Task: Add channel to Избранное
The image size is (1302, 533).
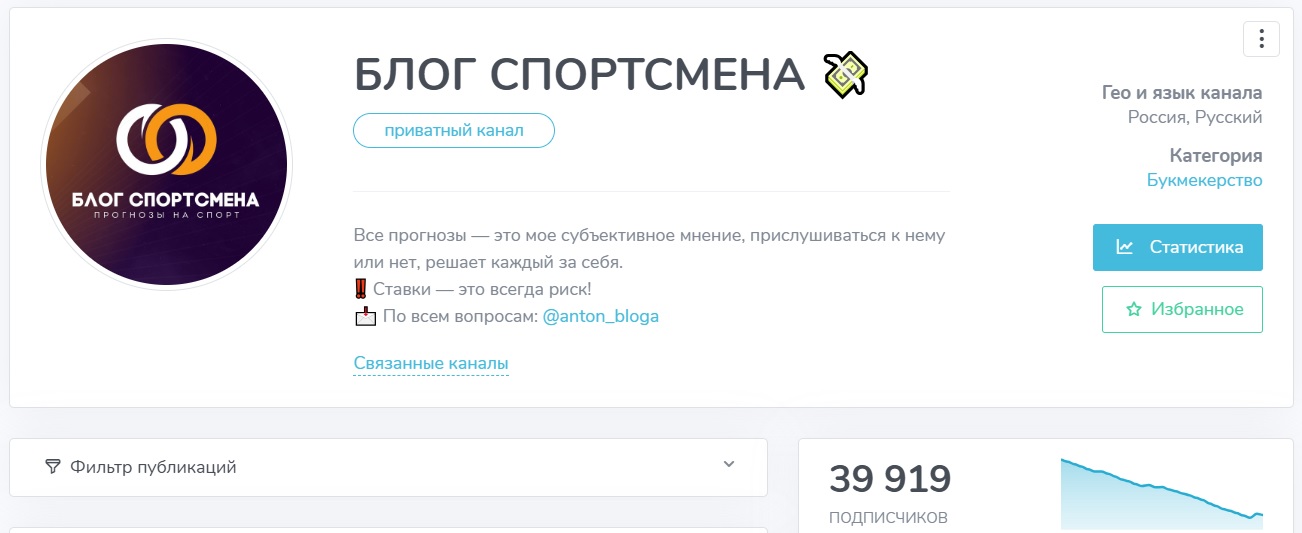Action: click(x=1182, y=310)
